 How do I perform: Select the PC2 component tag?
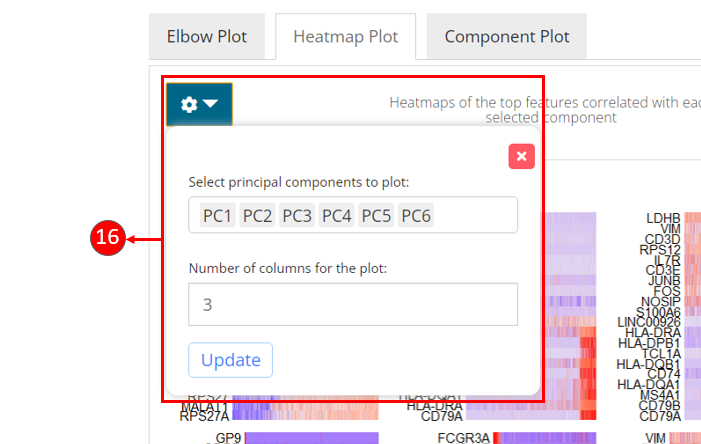click(257, 215)
